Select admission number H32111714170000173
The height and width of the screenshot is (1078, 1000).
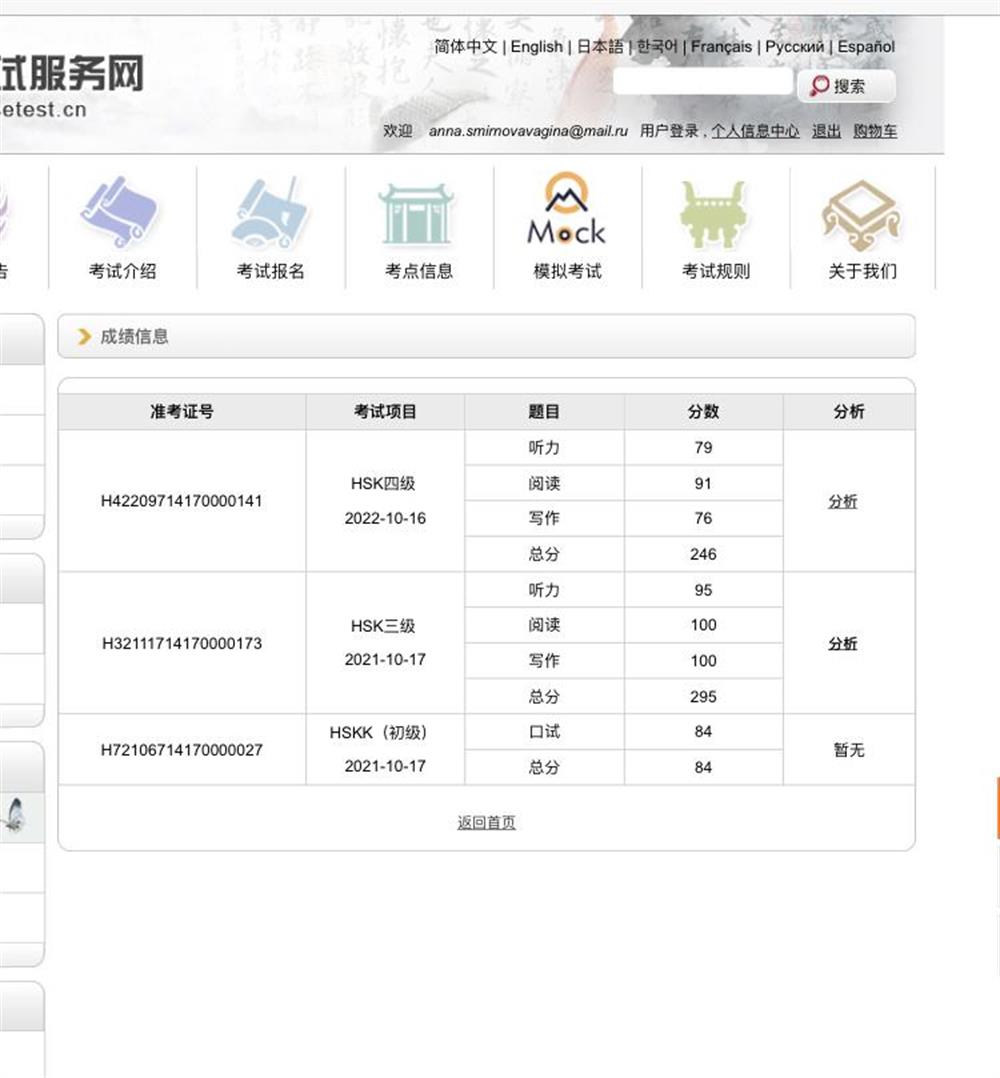[181, 644]
